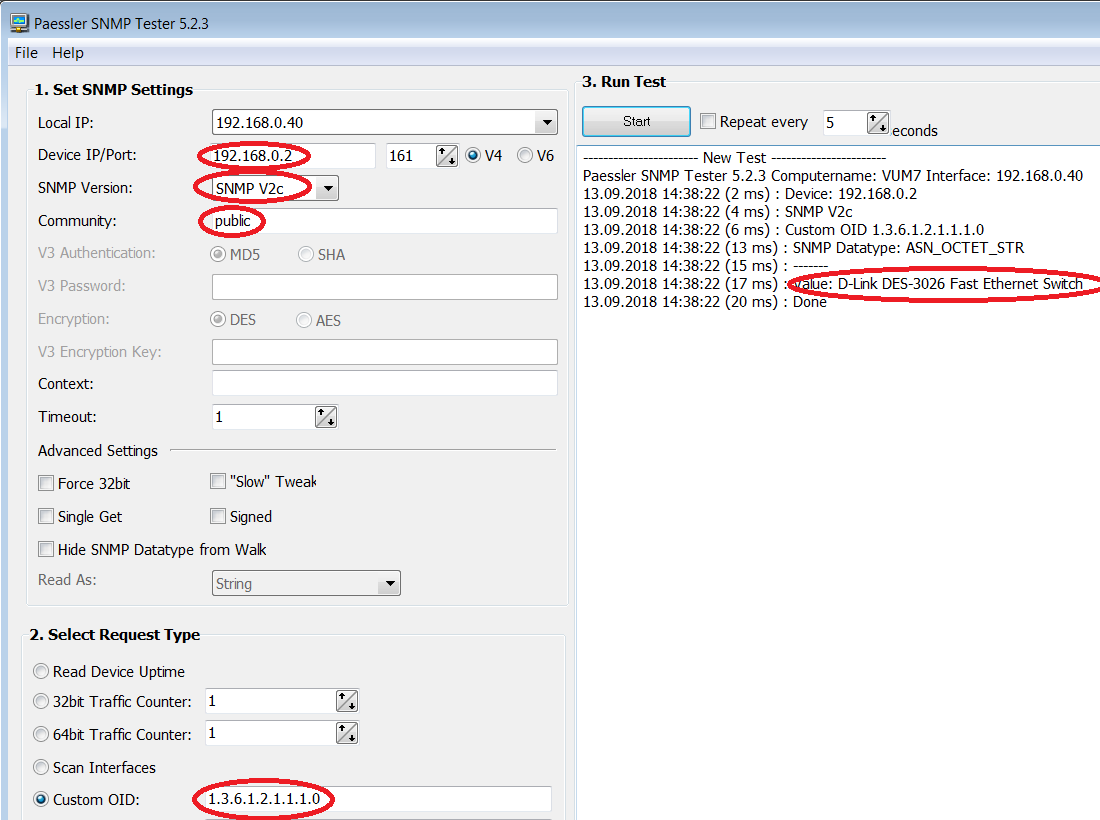
Task: Select Read Device Uptime option
Action: coord(41,671)
